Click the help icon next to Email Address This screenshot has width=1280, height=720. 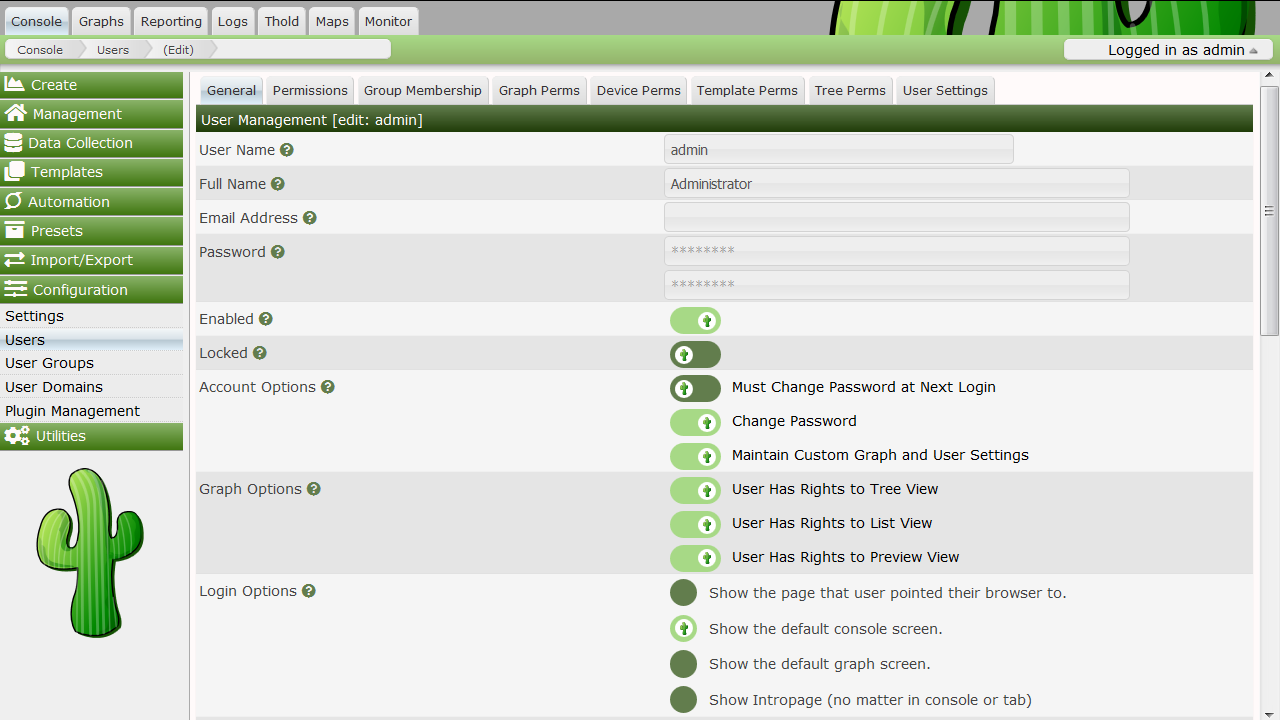(x=310, y=218)
